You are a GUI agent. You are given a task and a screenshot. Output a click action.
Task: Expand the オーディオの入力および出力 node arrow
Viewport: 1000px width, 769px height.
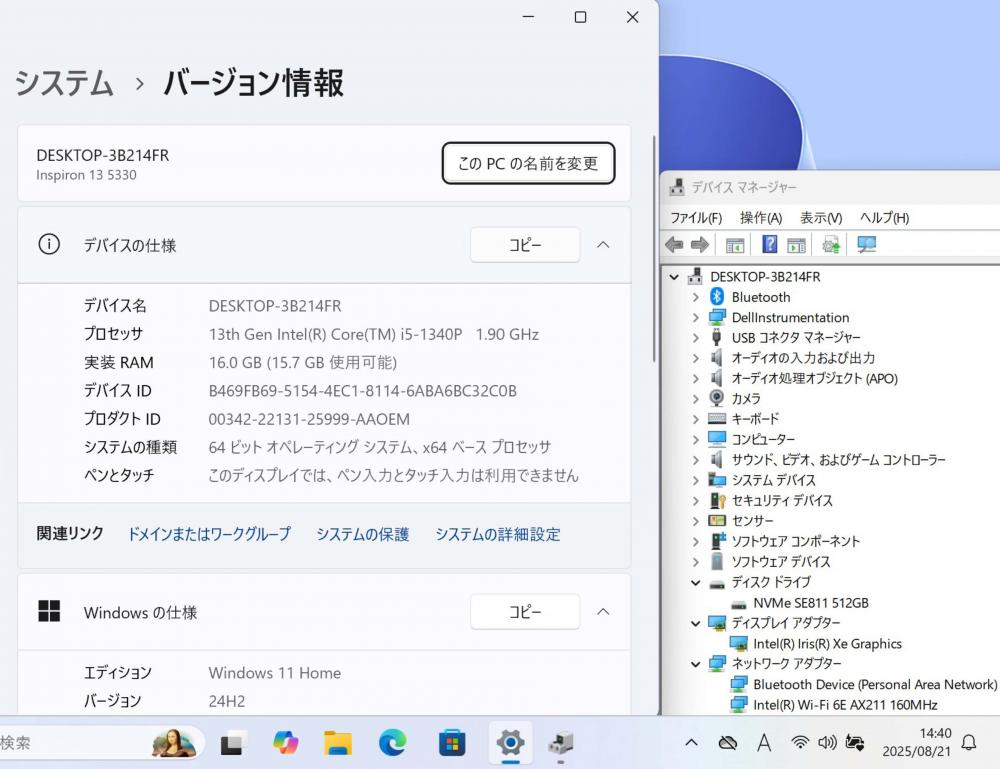click(696, 358)
